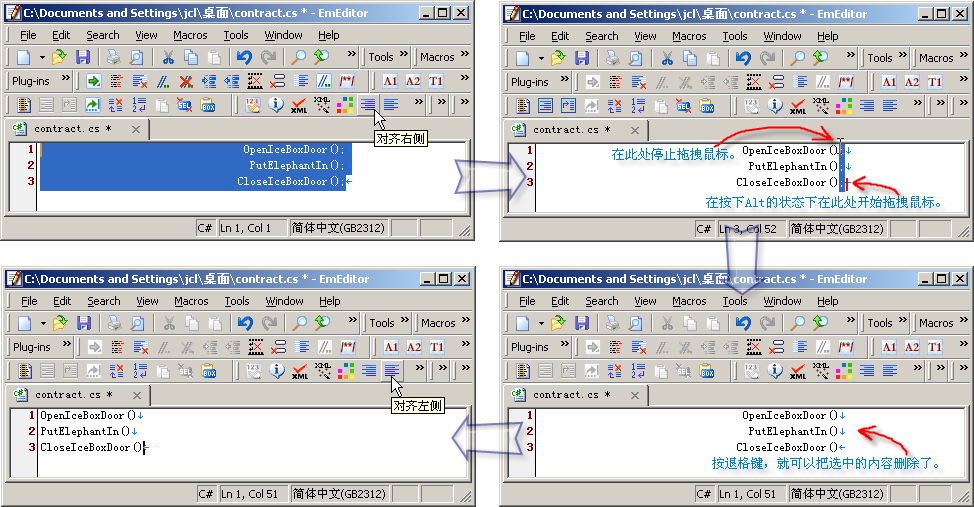Click A2 plug-in icon in top-right window

[912, 82]
